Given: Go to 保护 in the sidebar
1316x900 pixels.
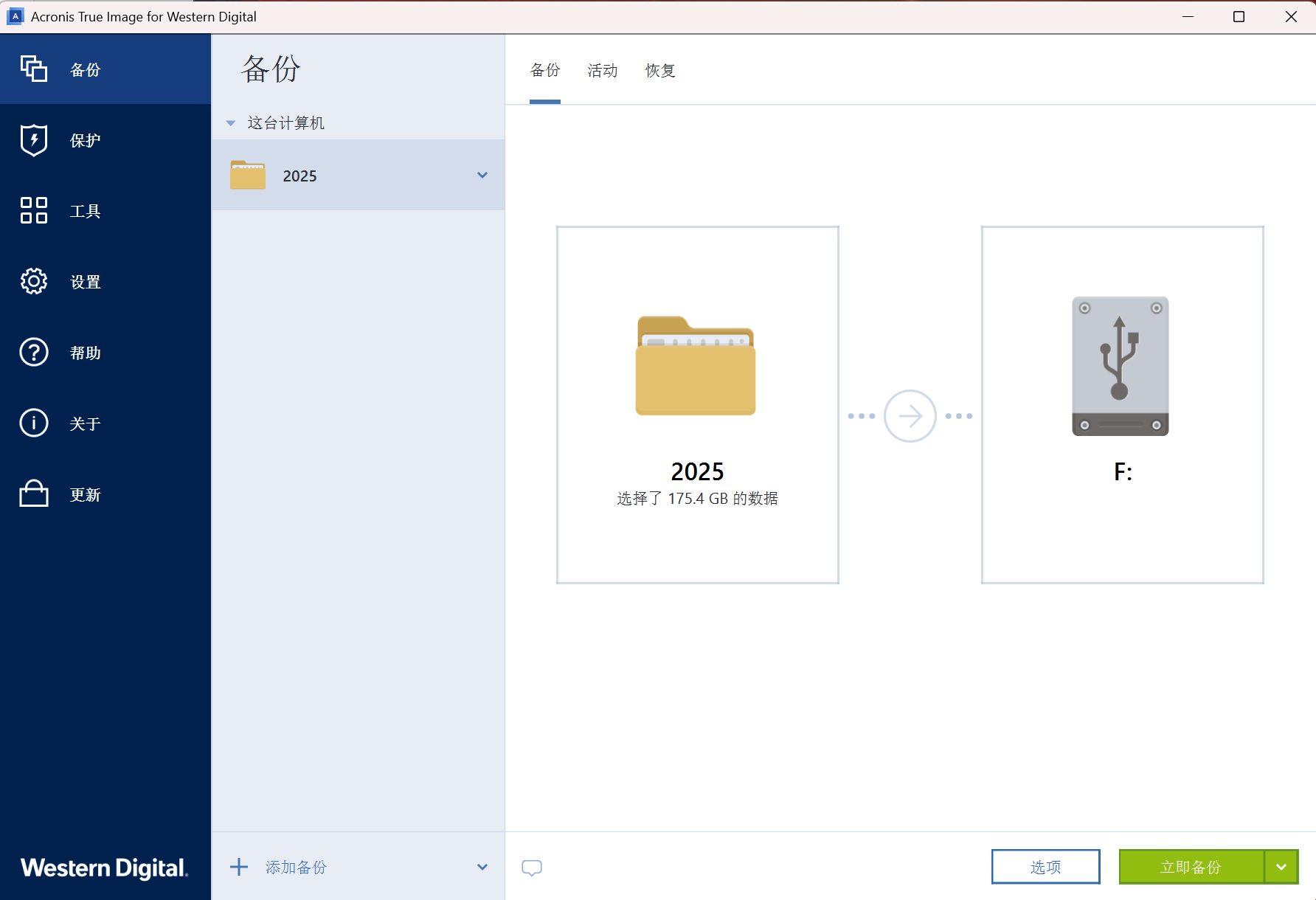Looking at the screenshot, I should (x=105, y=140).
